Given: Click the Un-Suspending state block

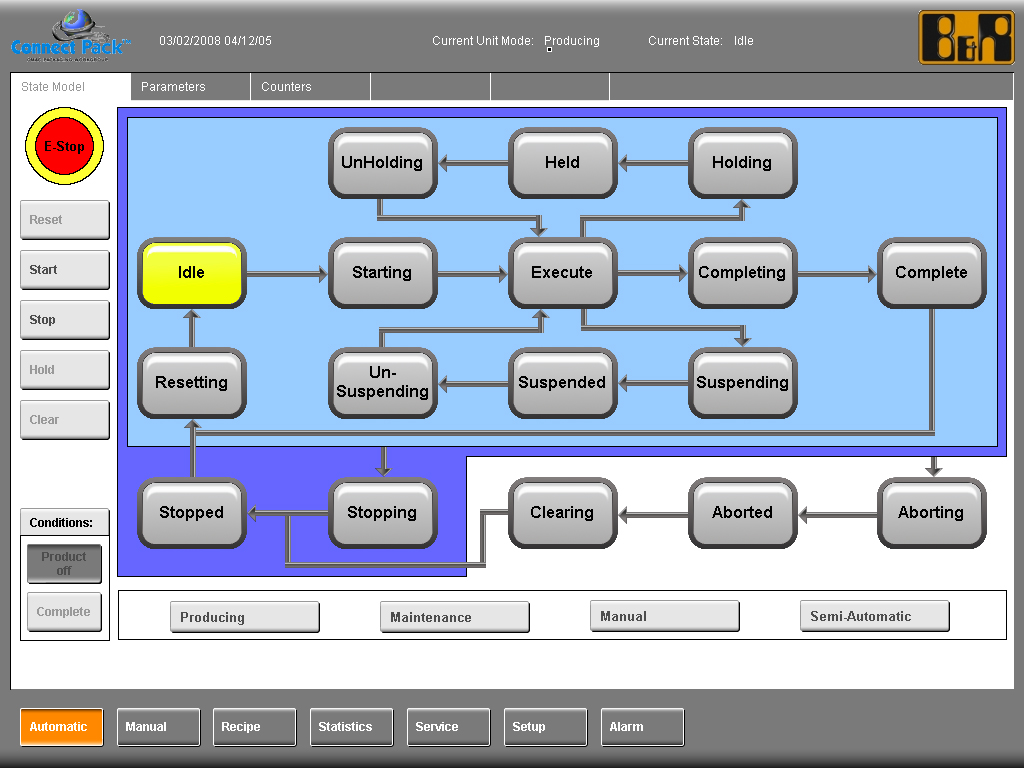Looking at the screenshot, I should tap(383, 383).
